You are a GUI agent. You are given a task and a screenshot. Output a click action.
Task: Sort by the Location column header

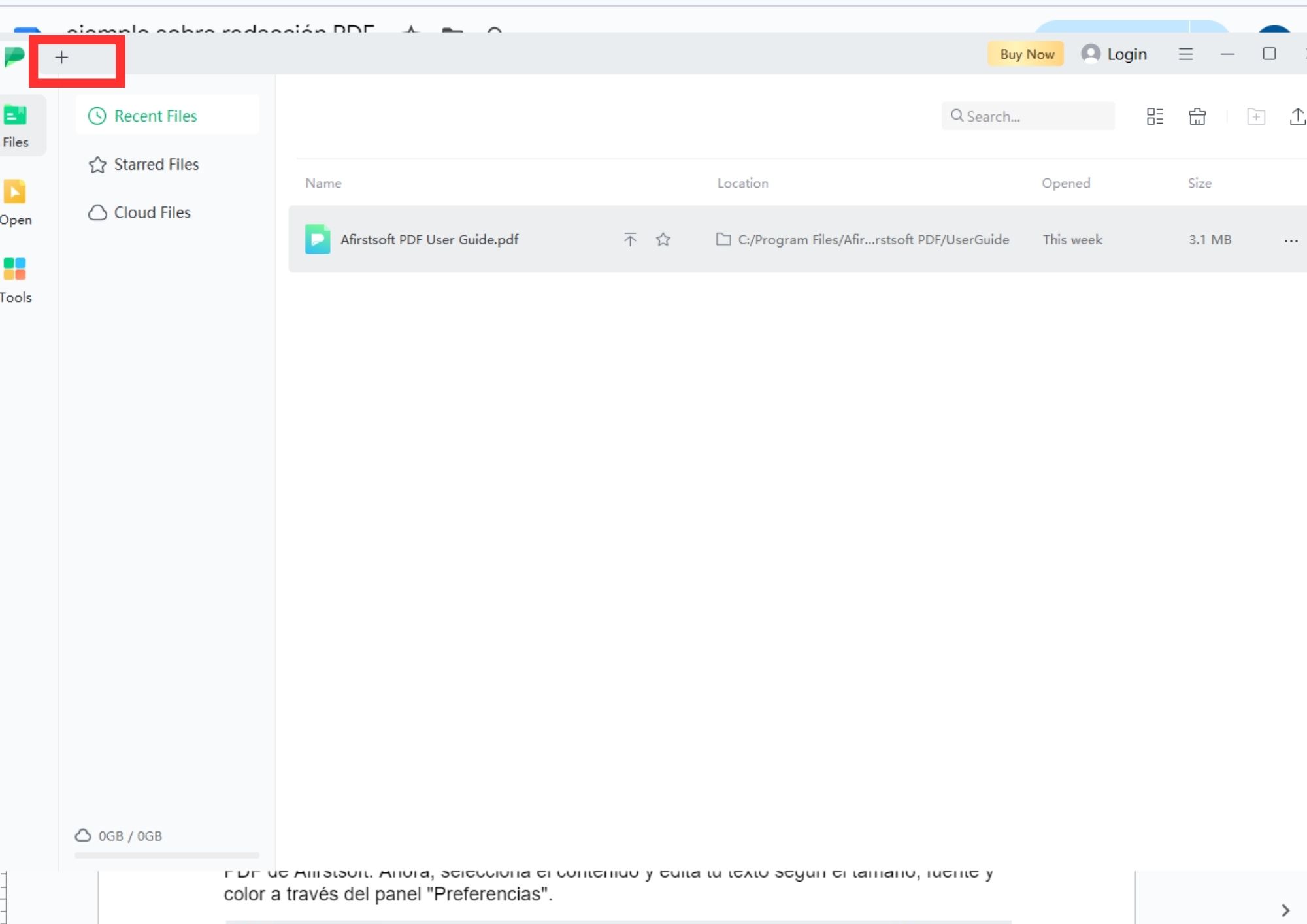[x=743, y=183]
